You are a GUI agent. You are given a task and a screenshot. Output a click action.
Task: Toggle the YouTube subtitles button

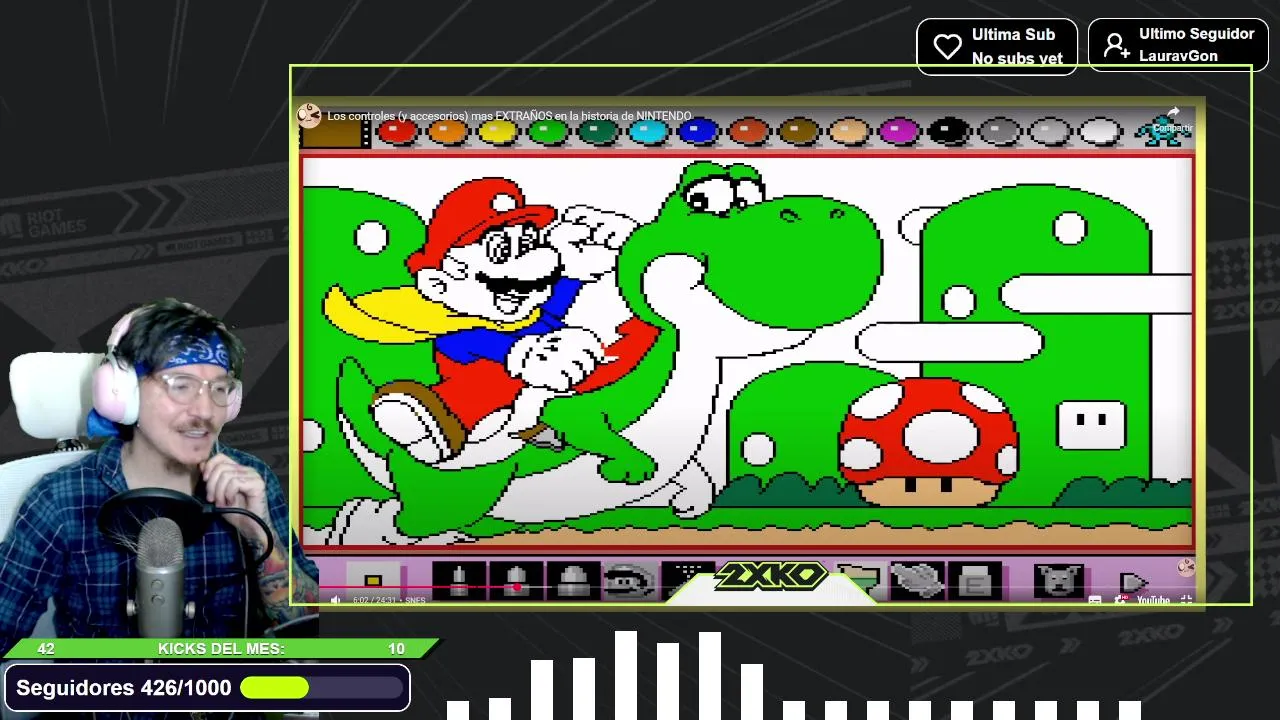[1095, 600]
